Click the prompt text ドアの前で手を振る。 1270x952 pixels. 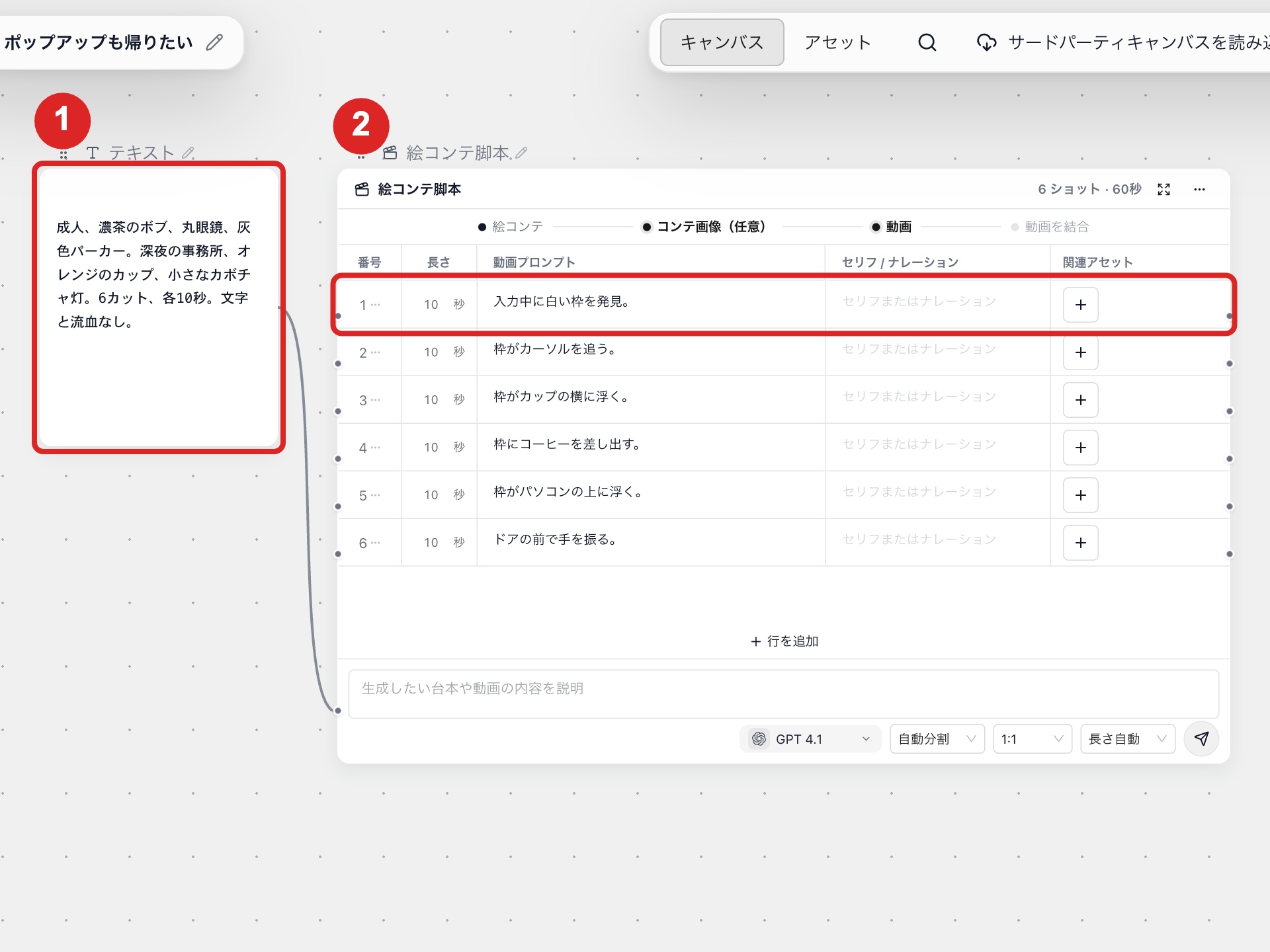click(x=556, y=539)
